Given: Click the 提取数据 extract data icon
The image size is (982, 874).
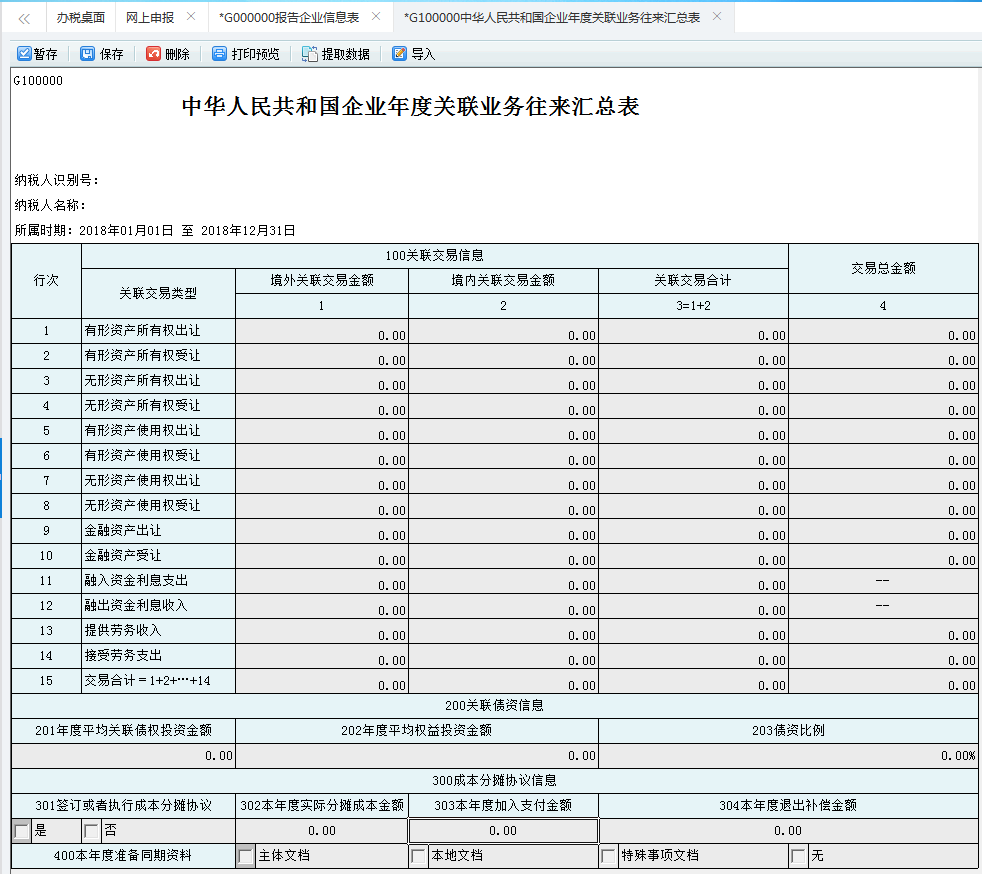Looking at the screenshot, I should (x=310, y=54).
